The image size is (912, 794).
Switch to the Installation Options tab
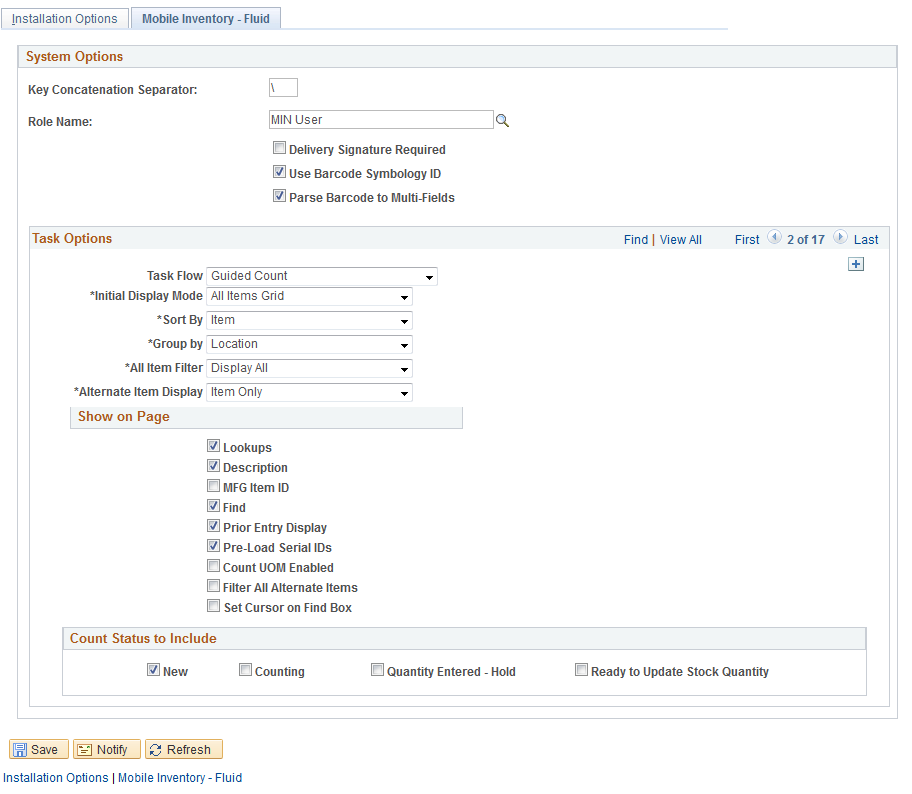[x=65, y=18]
